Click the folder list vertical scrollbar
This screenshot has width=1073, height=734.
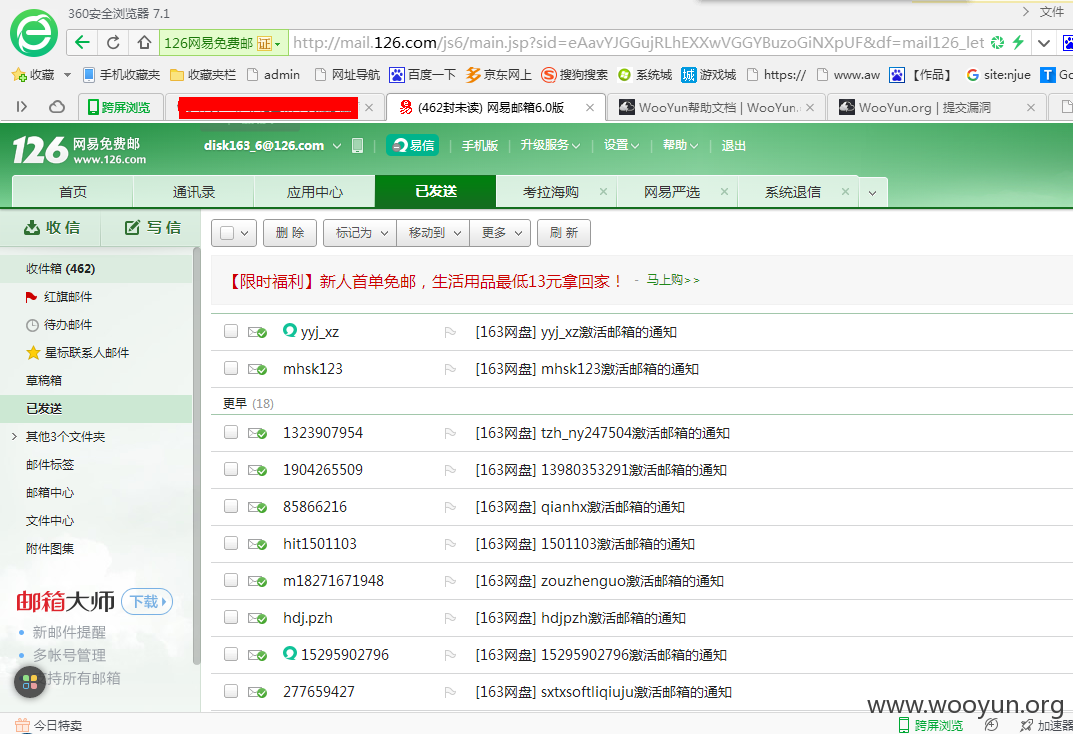(x=196, y=455)
